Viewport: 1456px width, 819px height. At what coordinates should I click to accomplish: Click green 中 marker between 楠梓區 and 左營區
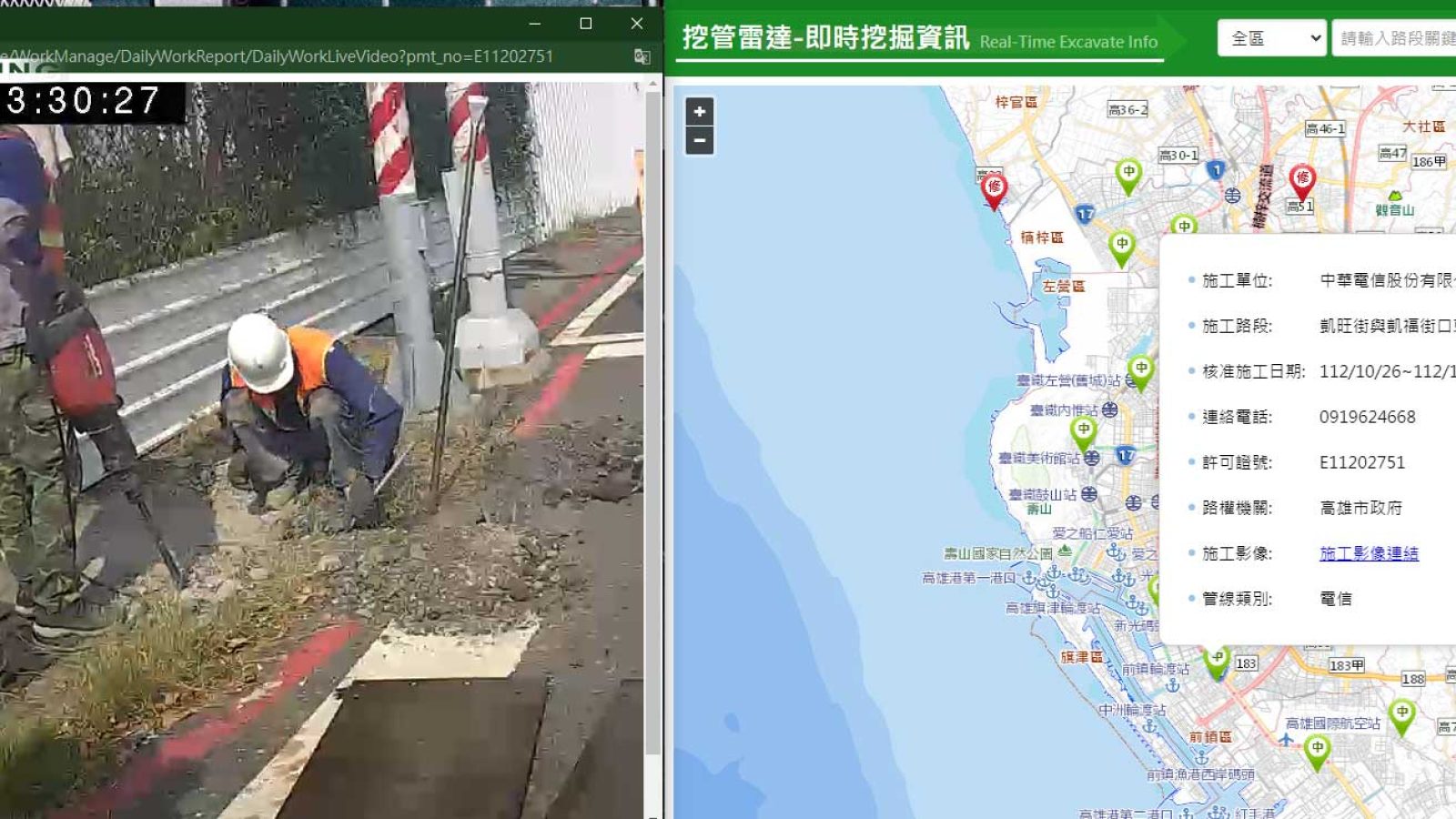pos(1122,247)
